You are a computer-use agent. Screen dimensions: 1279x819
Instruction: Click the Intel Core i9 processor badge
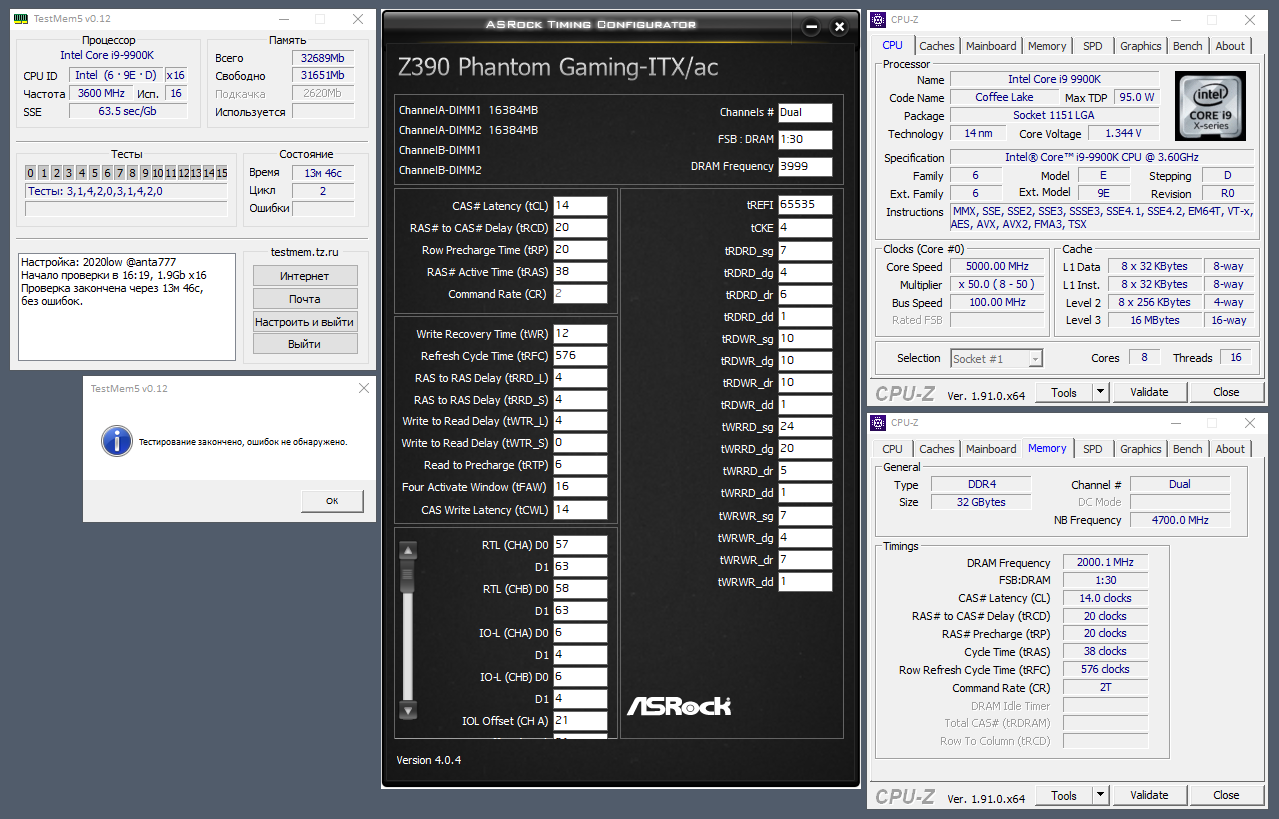coord(1210,105)
